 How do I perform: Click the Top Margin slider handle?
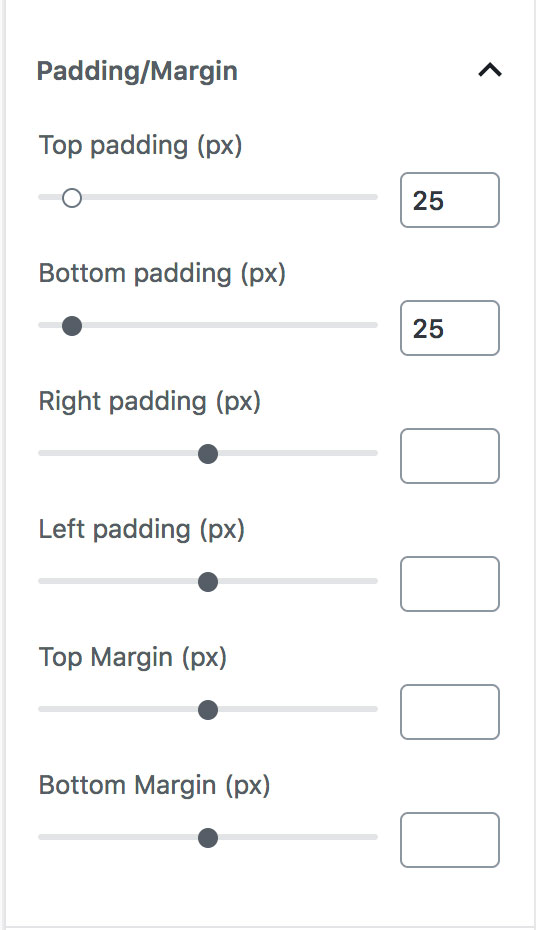208,709
